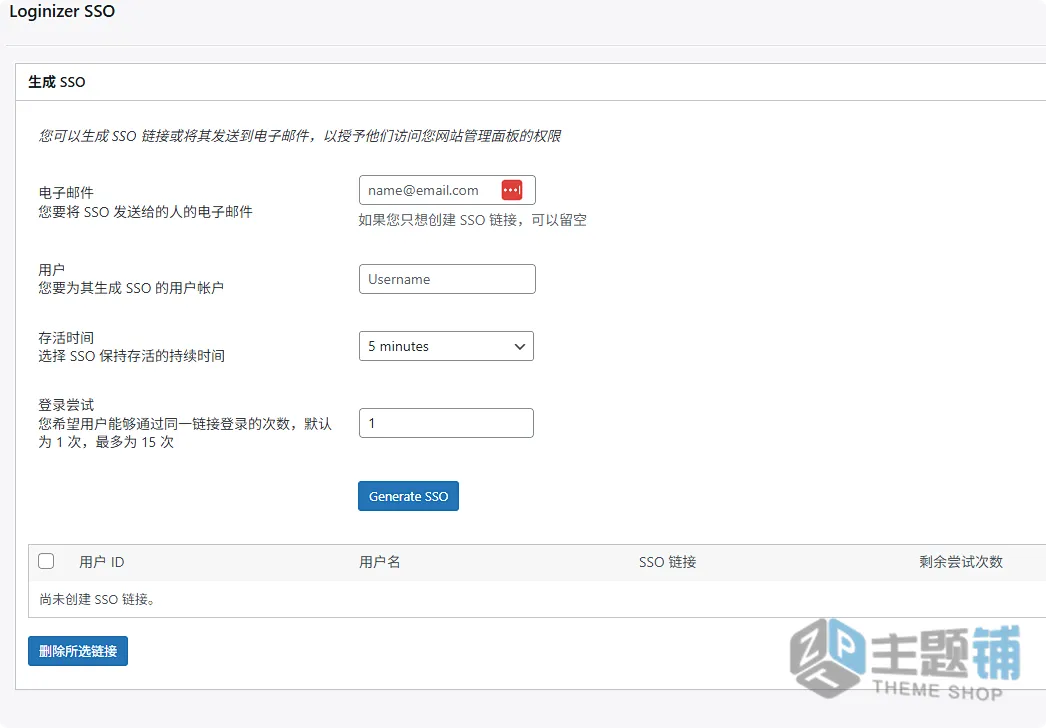
Task: Toggle the select-all checkbox in table header
Action: point(46,561)
